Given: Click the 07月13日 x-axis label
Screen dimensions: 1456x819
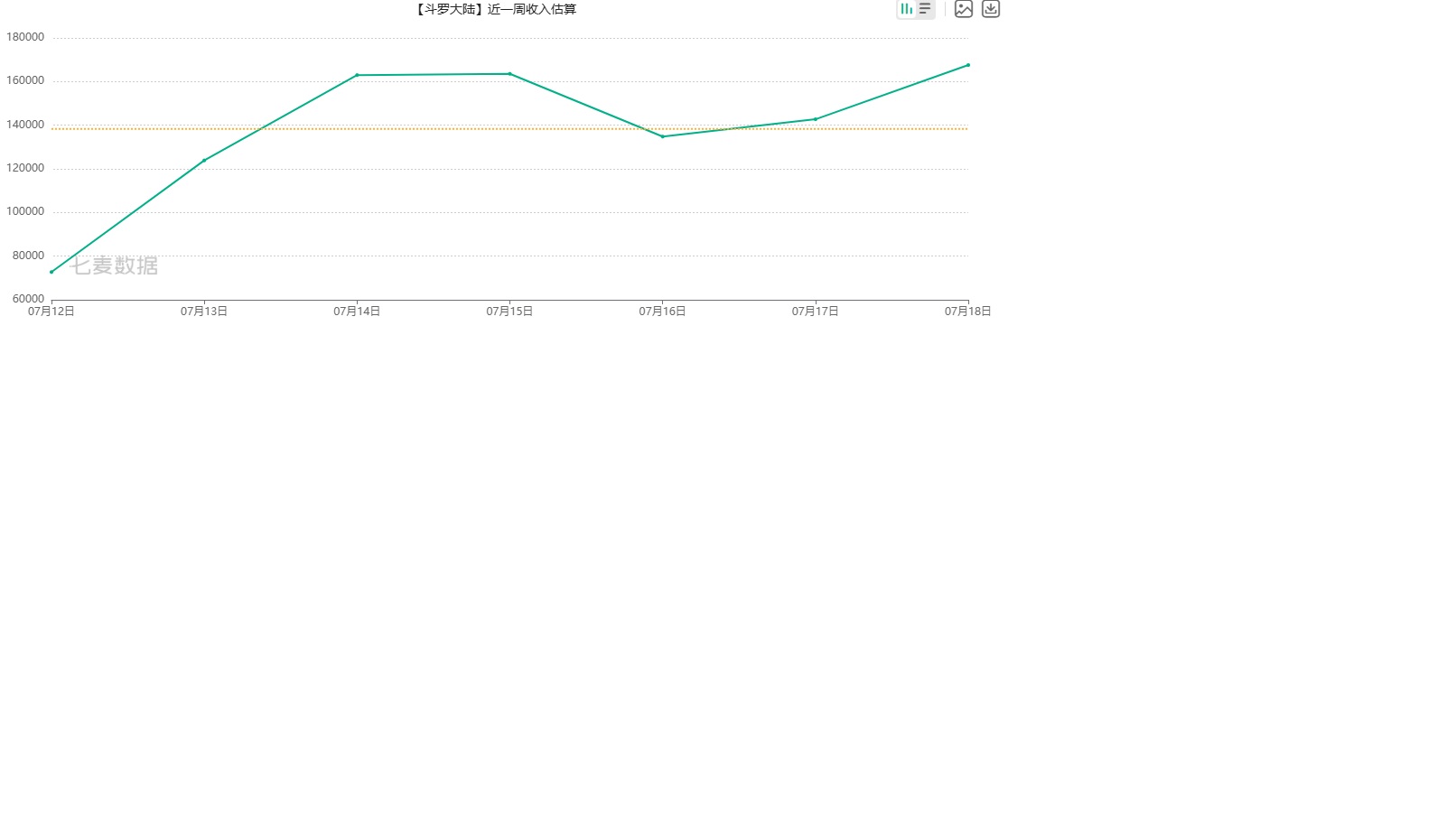Looking at the screenshot, I should (204, 312).
